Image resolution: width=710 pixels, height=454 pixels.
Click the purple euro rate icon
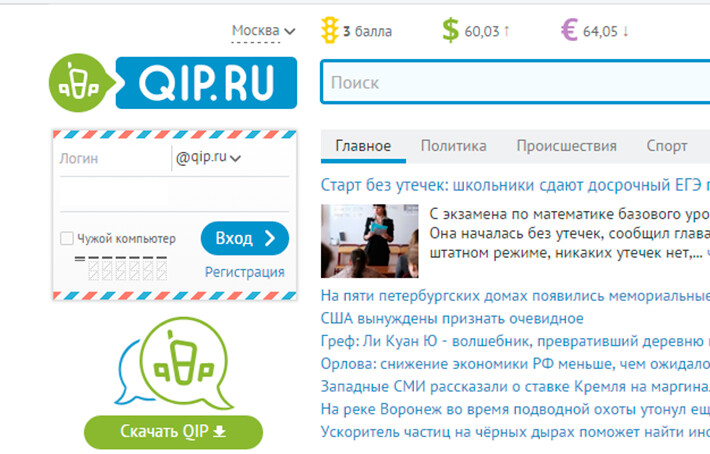point(569,31)
